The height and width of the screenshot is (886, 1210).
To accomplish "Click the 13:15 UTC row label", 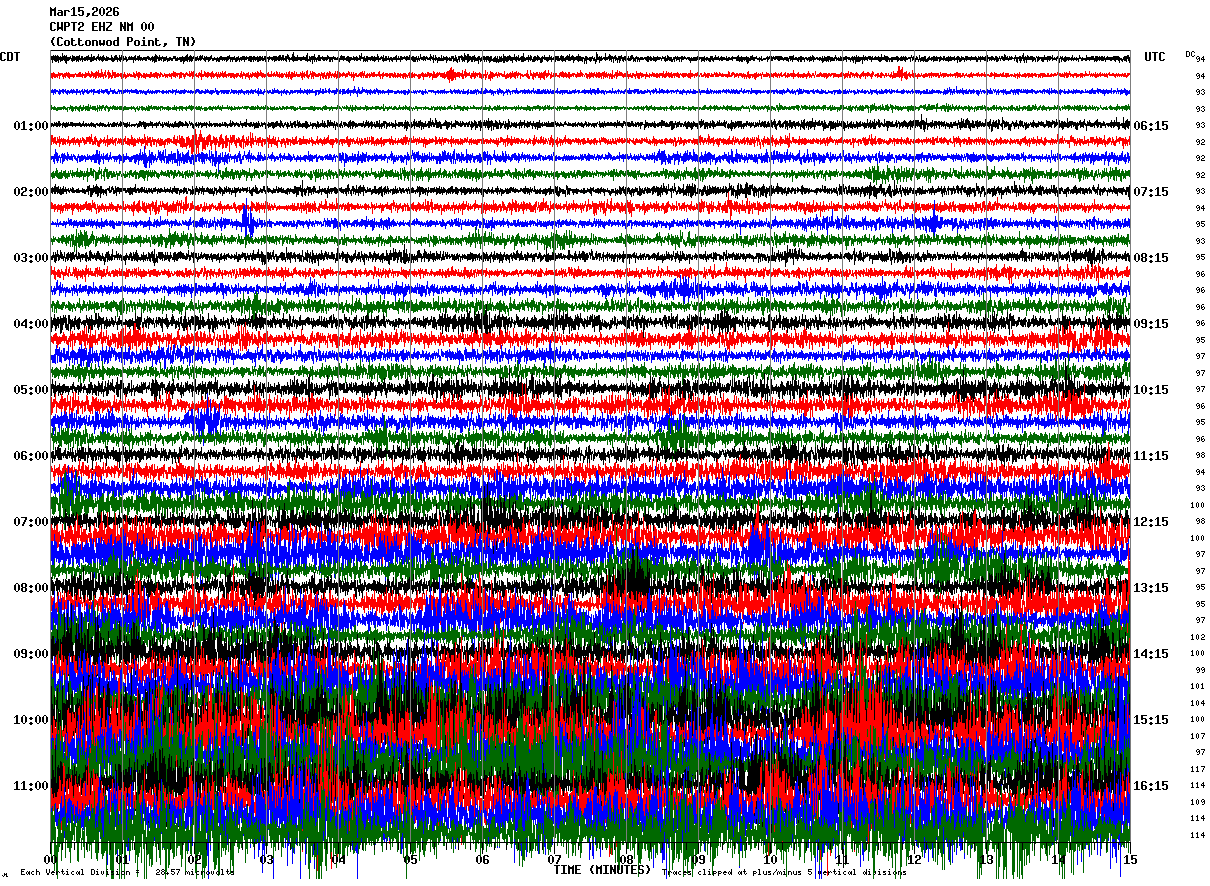I will [1151, 588].
